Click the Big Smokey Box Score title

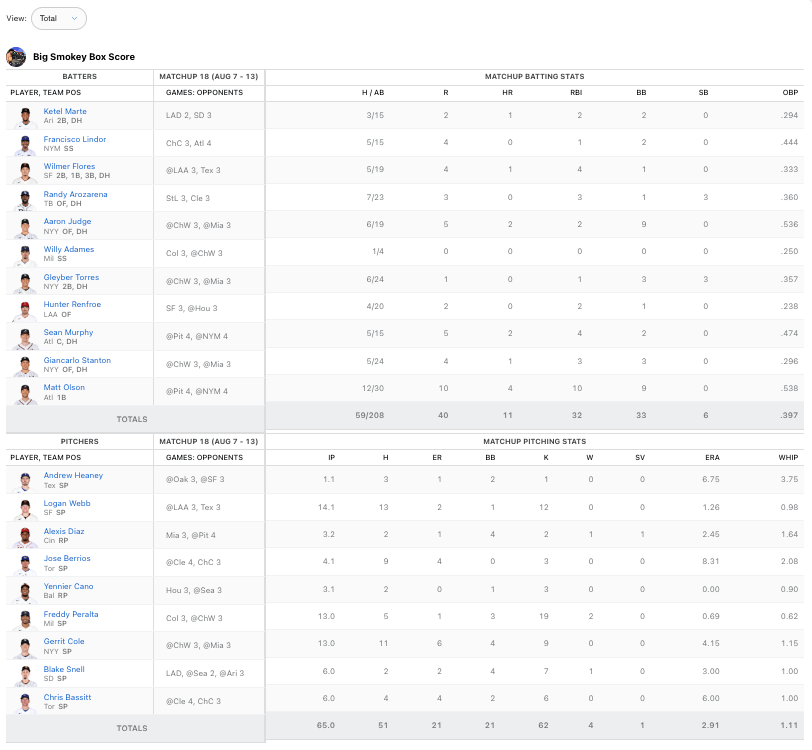[84, 57]
